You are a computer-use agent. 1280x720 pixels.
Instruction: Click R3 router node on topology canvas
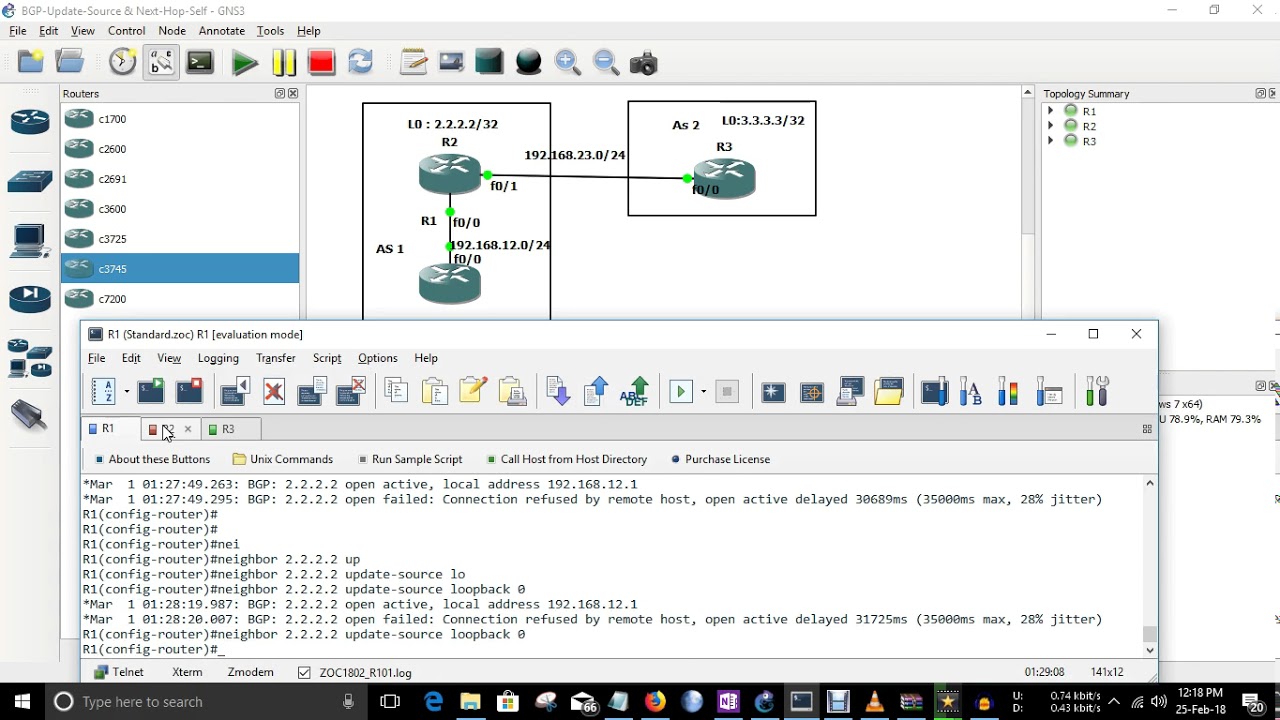click(x=724, y=179)
